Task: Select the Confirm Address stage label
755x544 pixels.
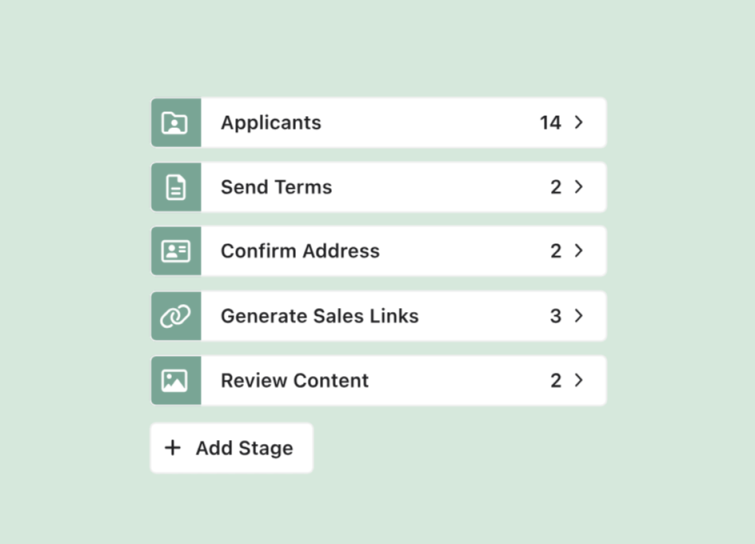Action: (300, 251)
